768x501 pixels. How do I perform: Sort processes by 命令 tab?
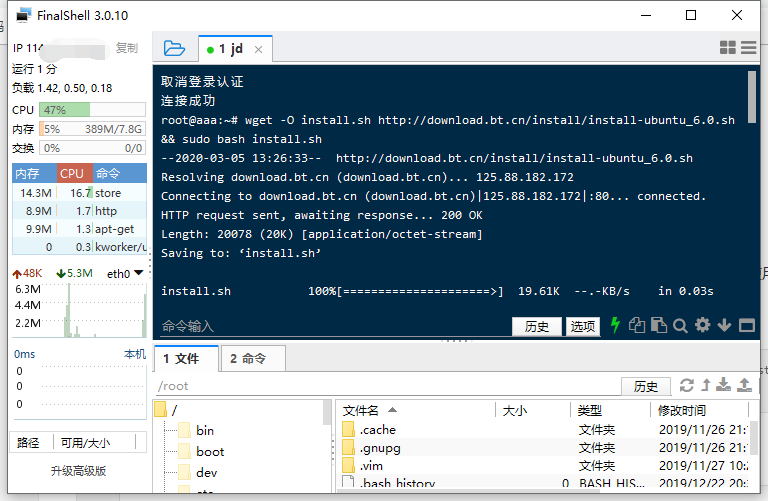pos(120,173)
